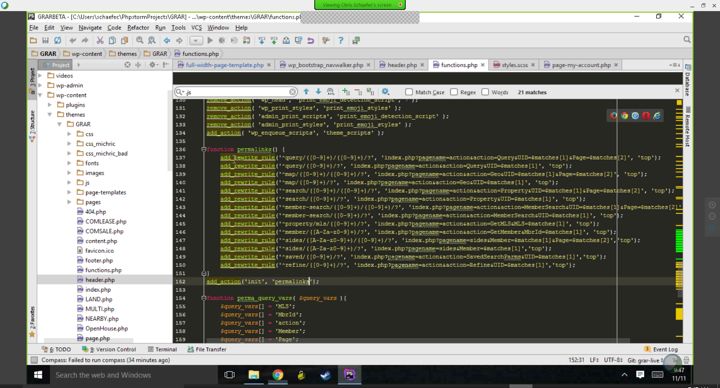Click the taskbar search box
720x388 pixels.
point(133,375)
